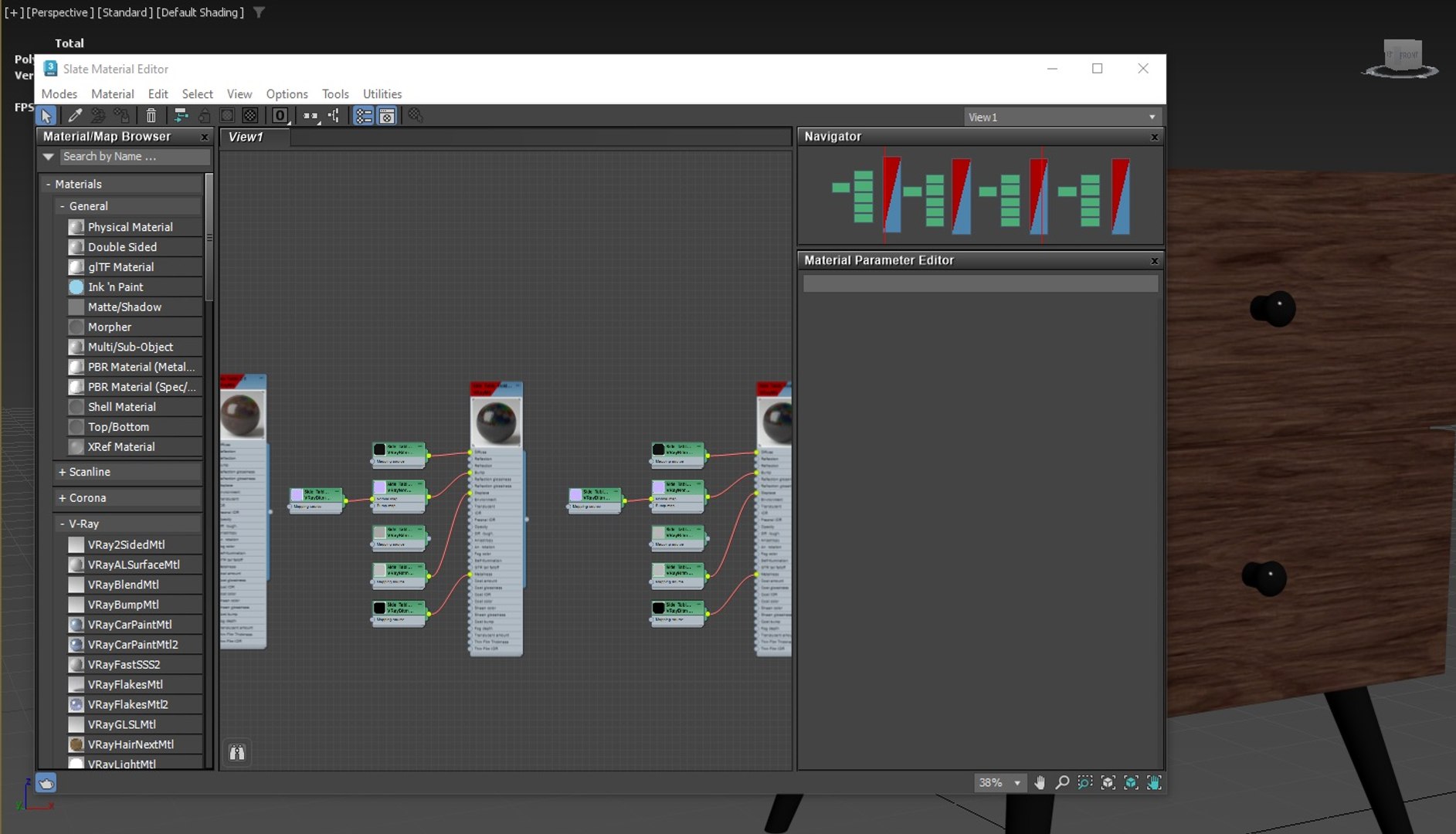This screenshot has width=1456, height=834.
Task: Activate the Pan tool hand icon
Action: (1040, 783)
